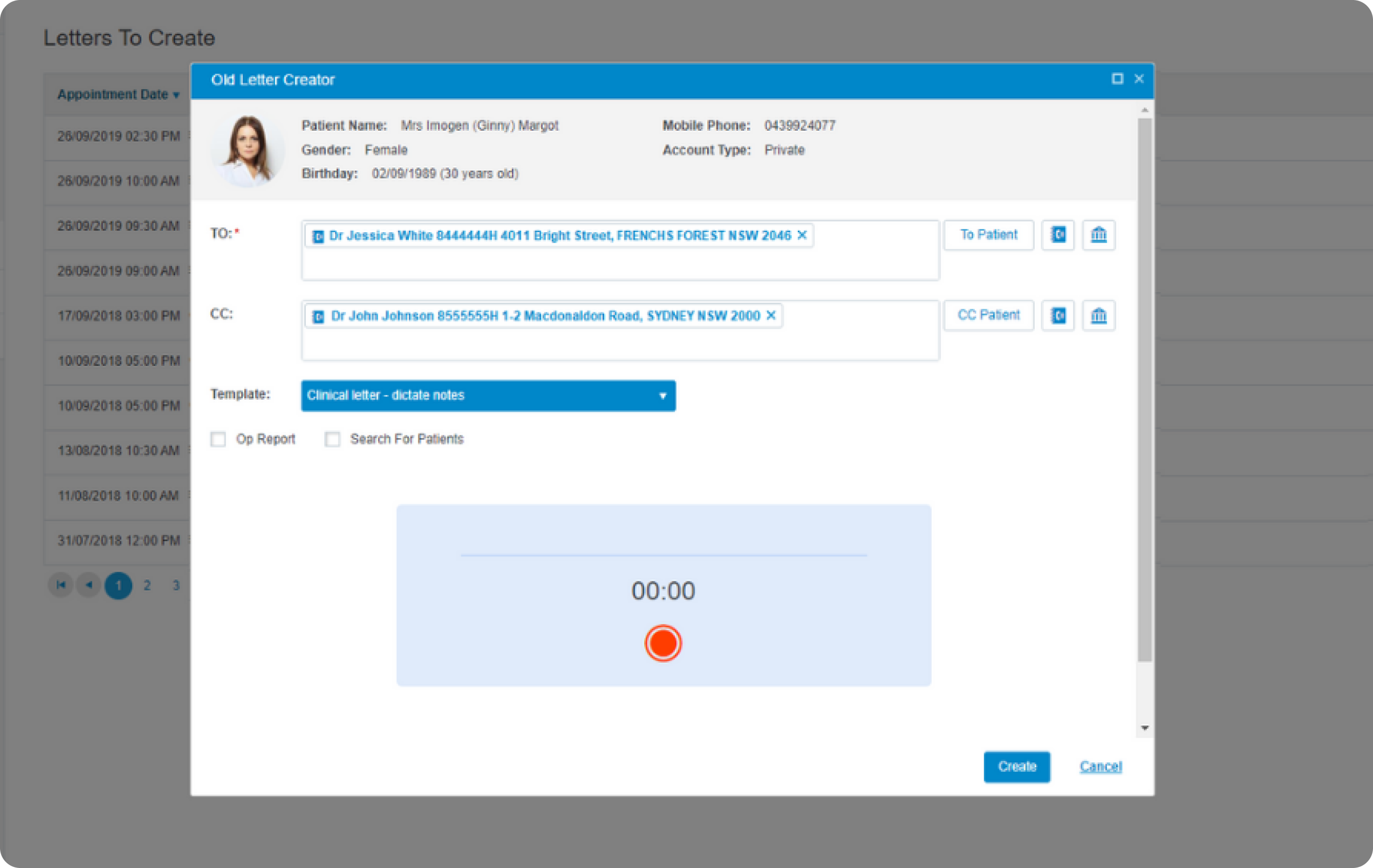Enable Search For Patients checkbox
This screenshot has height=868, width=1373.
point(332,438)
